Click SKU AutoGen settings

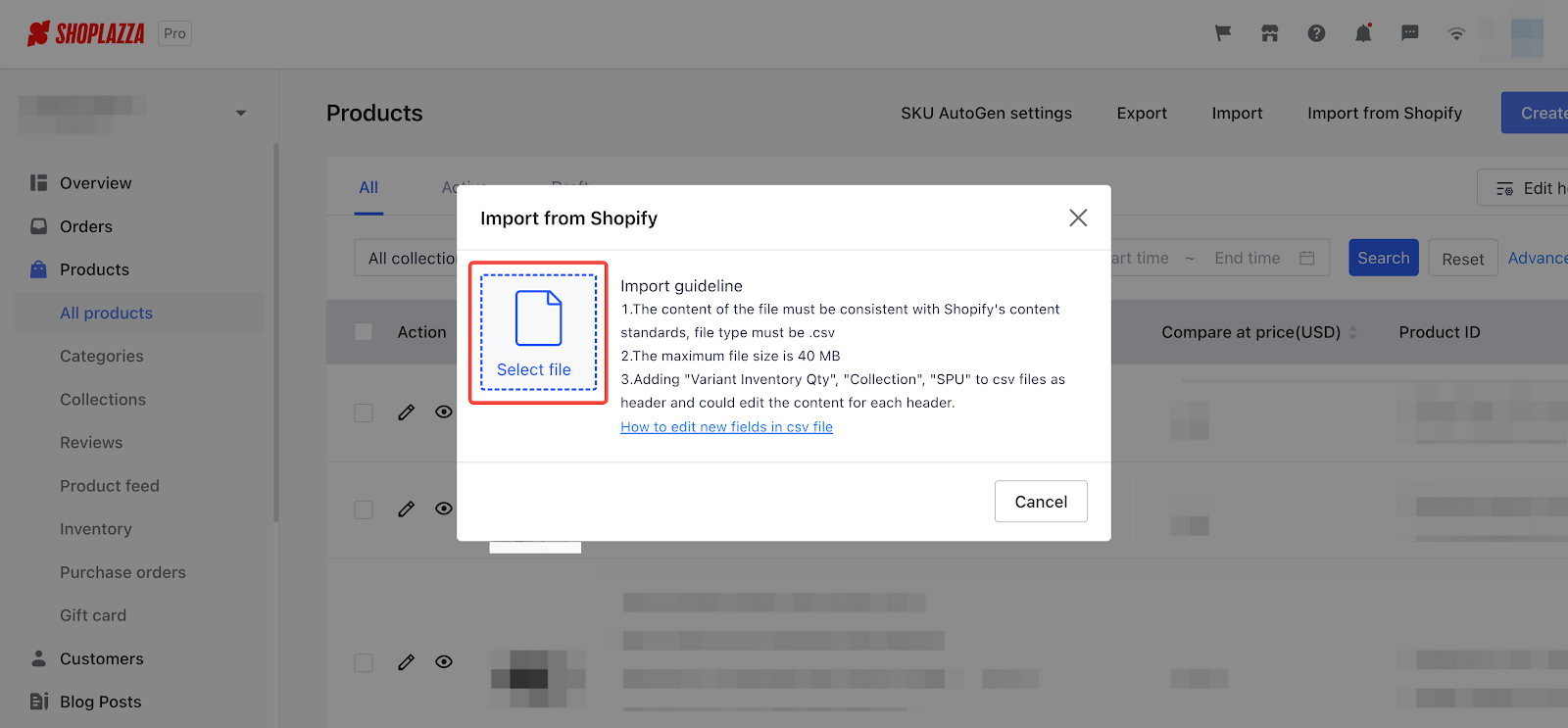click(986, 113)
